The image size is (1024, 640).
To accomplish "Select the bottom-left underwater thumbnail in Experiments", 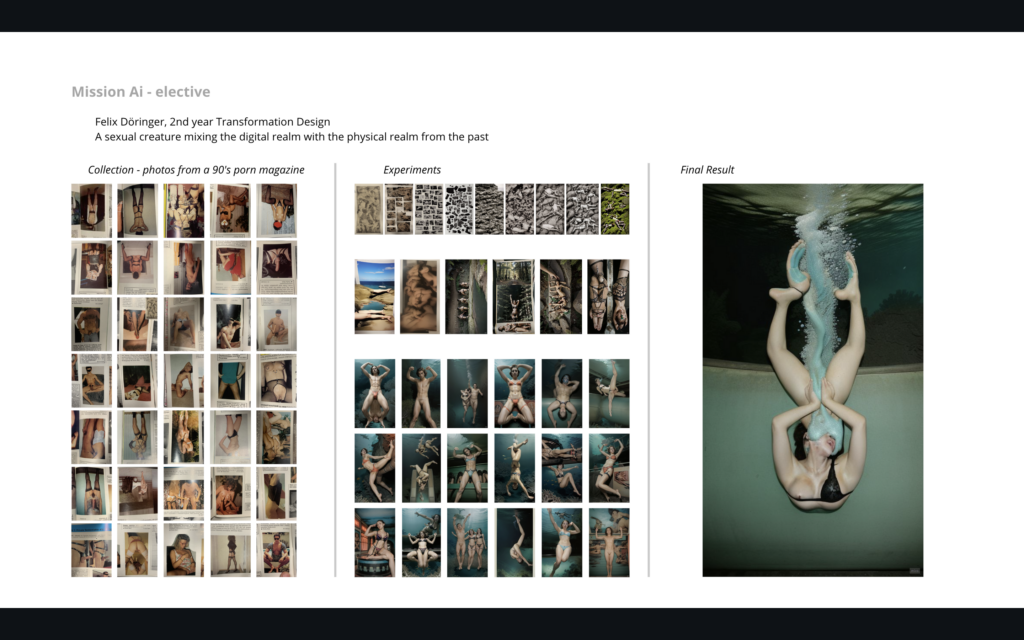I will tap(375, 543).
